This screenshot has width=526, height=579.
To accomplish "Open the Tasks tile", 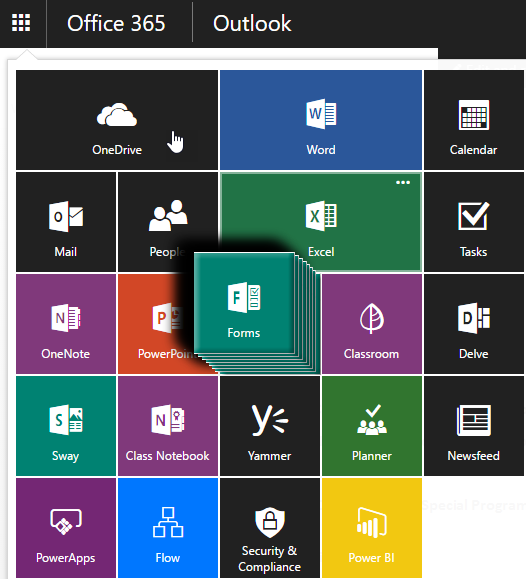I will (474, 222).
